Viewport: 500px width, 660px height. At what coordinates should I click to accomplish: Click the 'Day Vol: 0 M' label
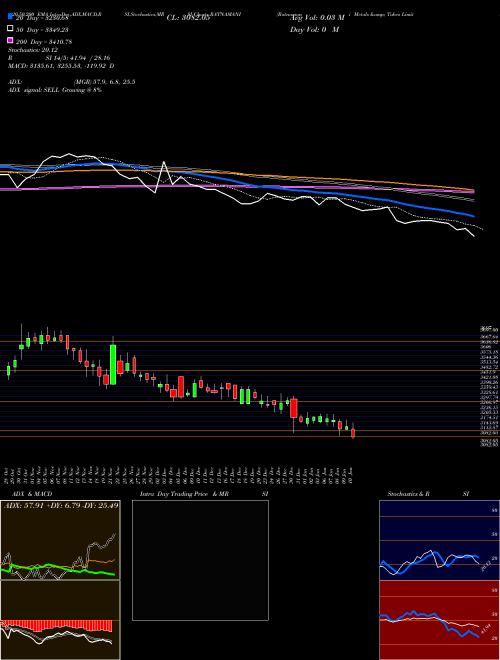pos(314,29)
